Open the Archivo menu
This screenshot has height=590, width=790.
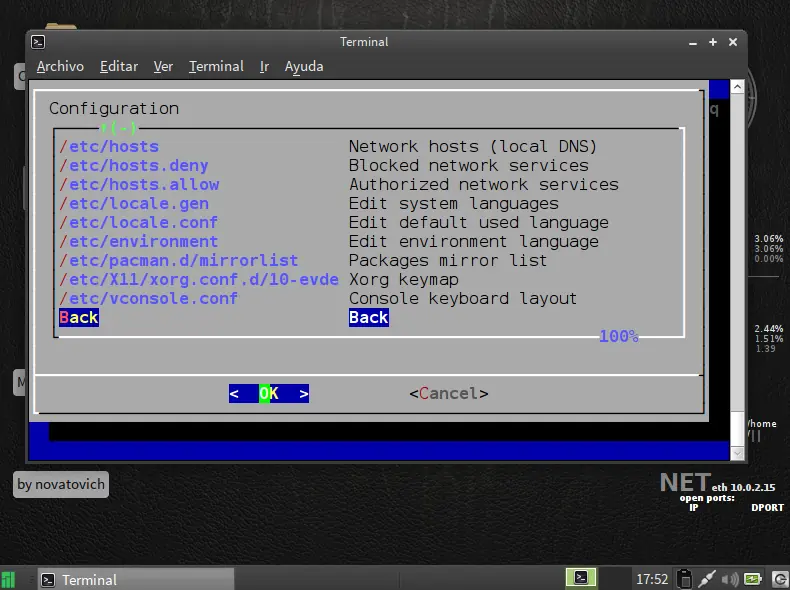pyautogui.click(x=60, y=67)
